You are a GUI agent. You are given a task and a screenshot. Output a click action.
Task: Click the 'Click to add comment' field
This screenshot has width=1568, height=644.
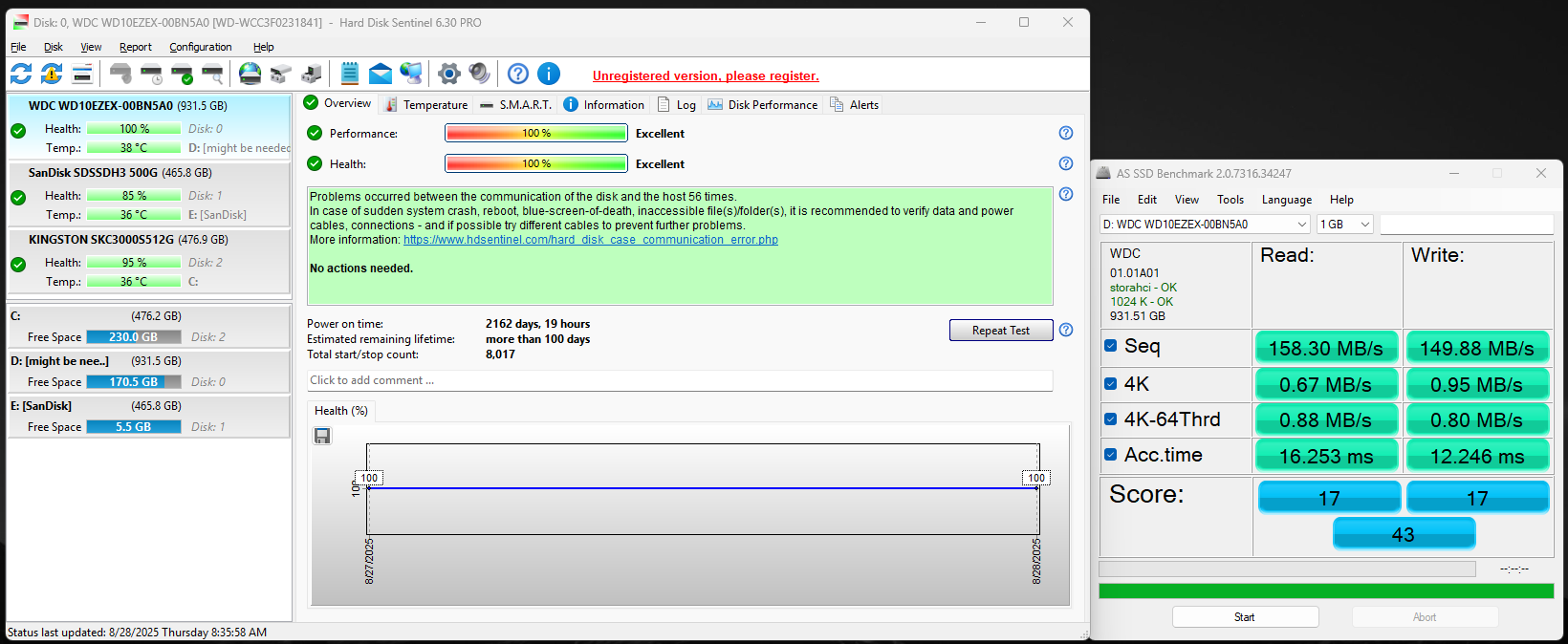click(x=680, y=380)
